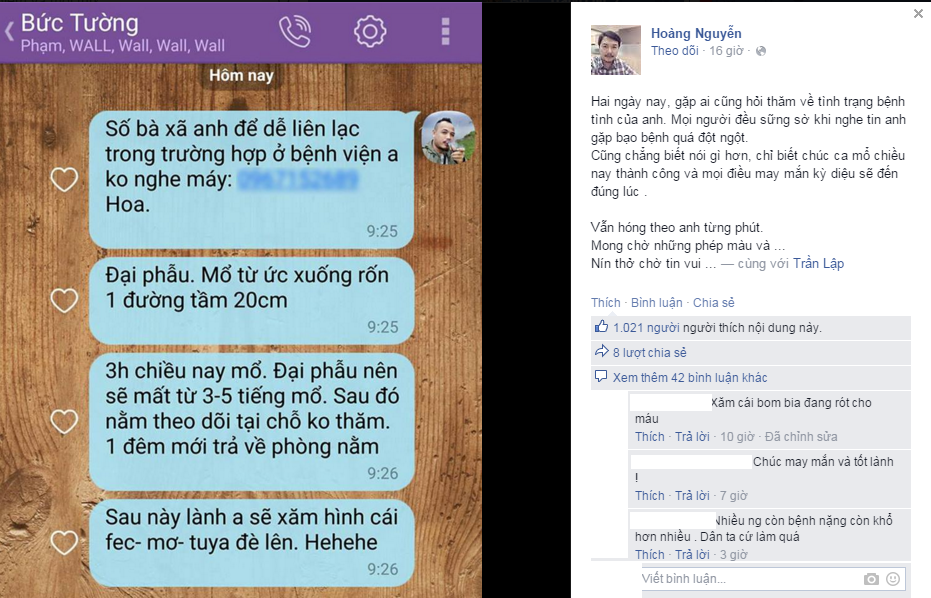Go back using the left chevron
Image resolution: width=931 pixels, height=598 pixels.
[9, 31]
